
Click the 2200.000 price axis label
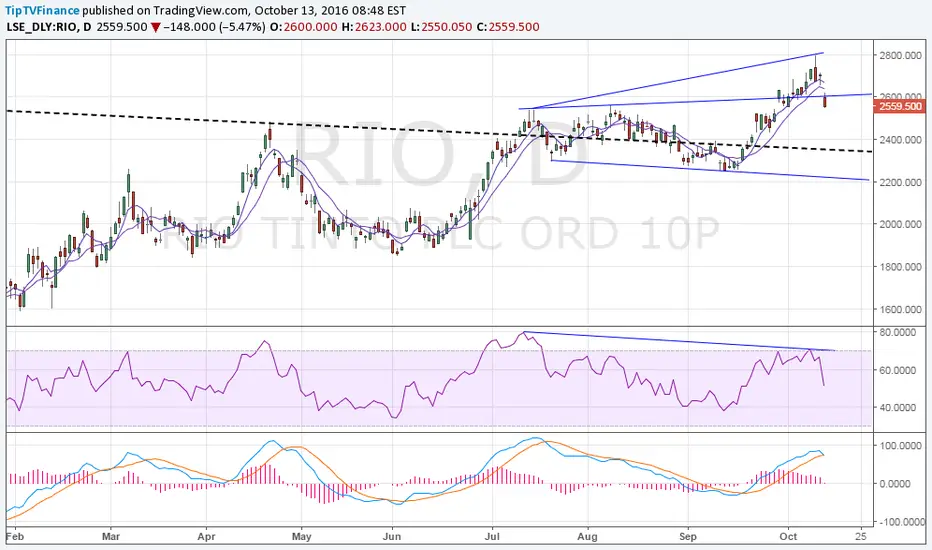[900, 182]
